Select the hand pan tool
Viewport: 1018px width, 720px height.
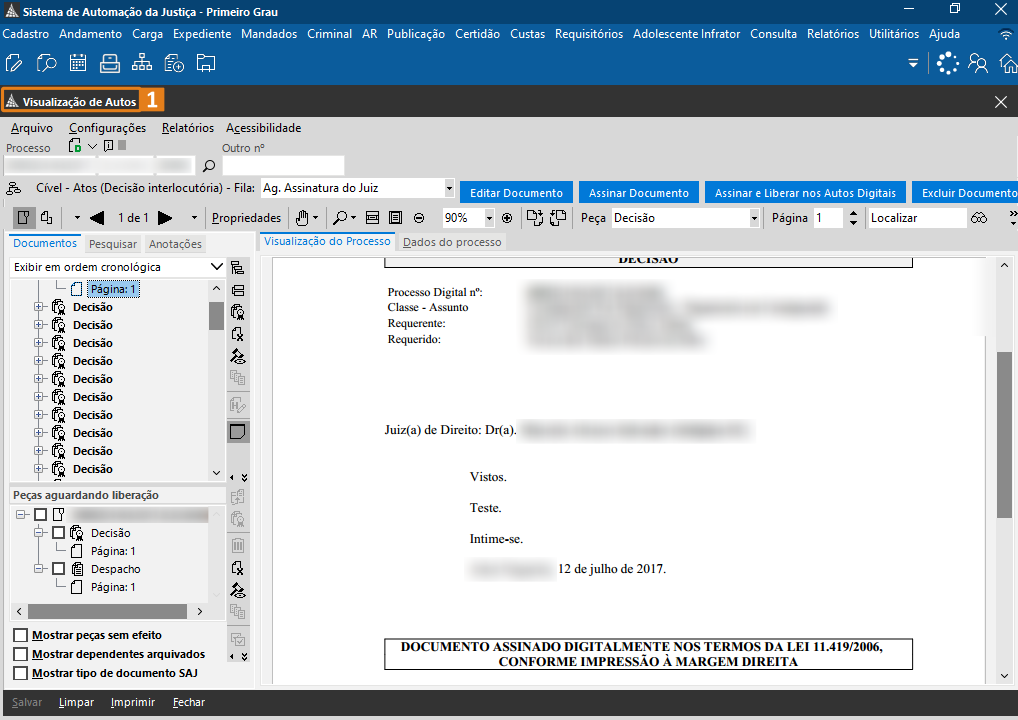(x=302, y=218)
